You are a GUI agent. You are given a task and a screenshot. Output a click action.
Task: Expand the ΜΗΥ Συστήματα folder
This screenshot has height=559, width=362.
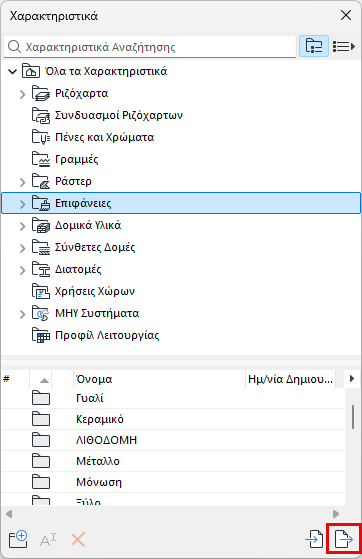click(22, 314)
